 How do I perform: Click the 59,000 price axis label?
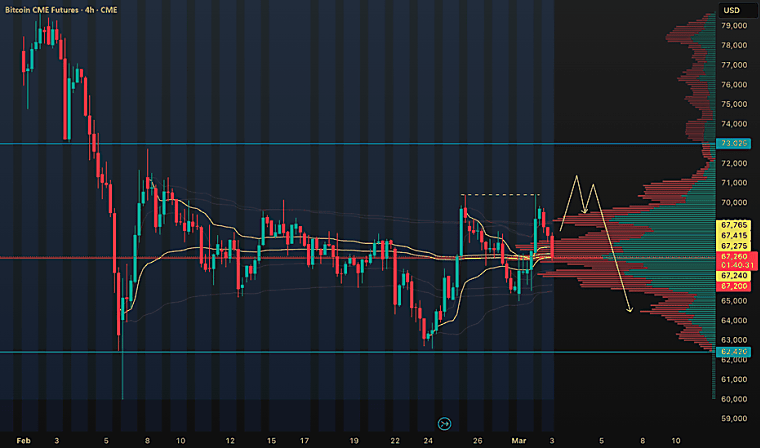coord(734,418)
